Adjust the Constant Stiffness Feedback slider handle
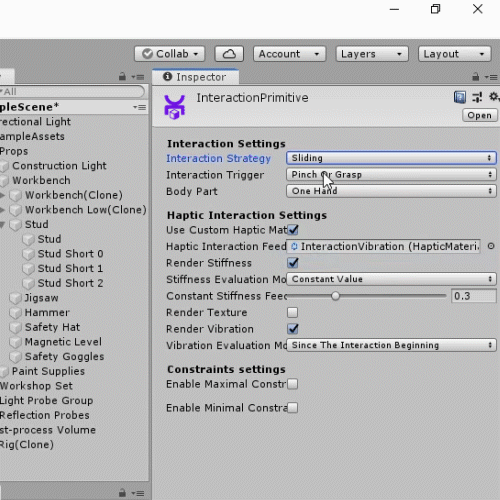 [x=335, y=296]
